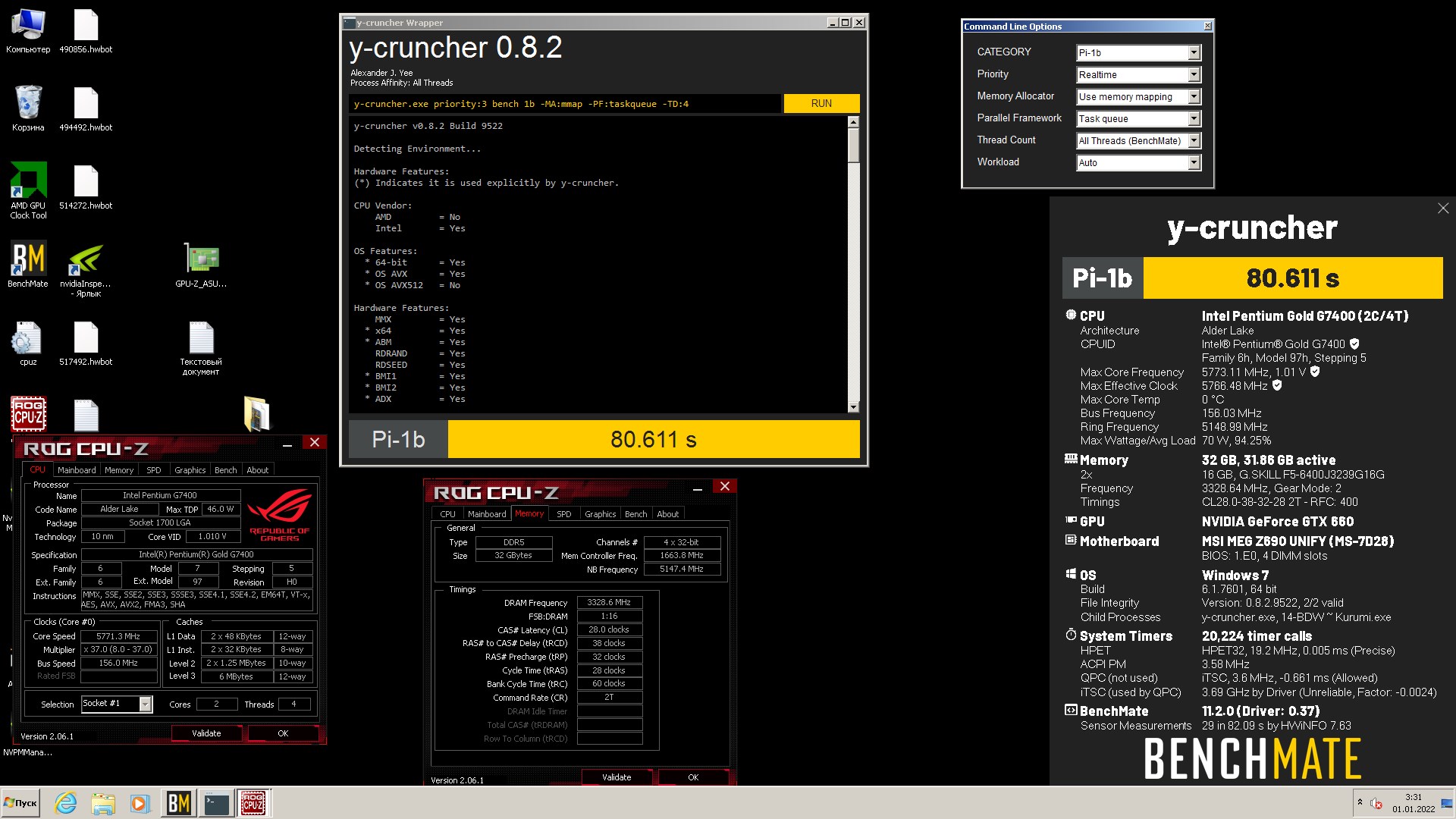Screen dimensions: 1456x819
Task: Switch to Memory tab in left CPU-Z
Action: pos(119,470)
